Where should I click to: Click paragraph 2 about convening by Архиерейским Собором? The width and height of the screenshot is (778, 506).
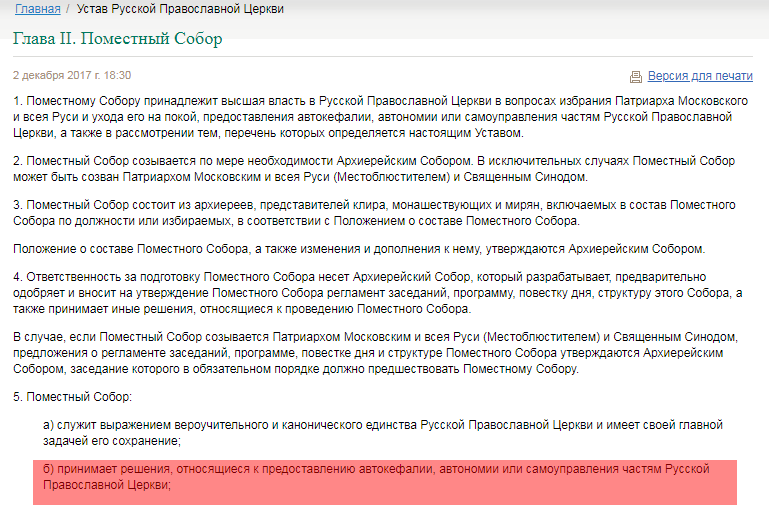380,169
